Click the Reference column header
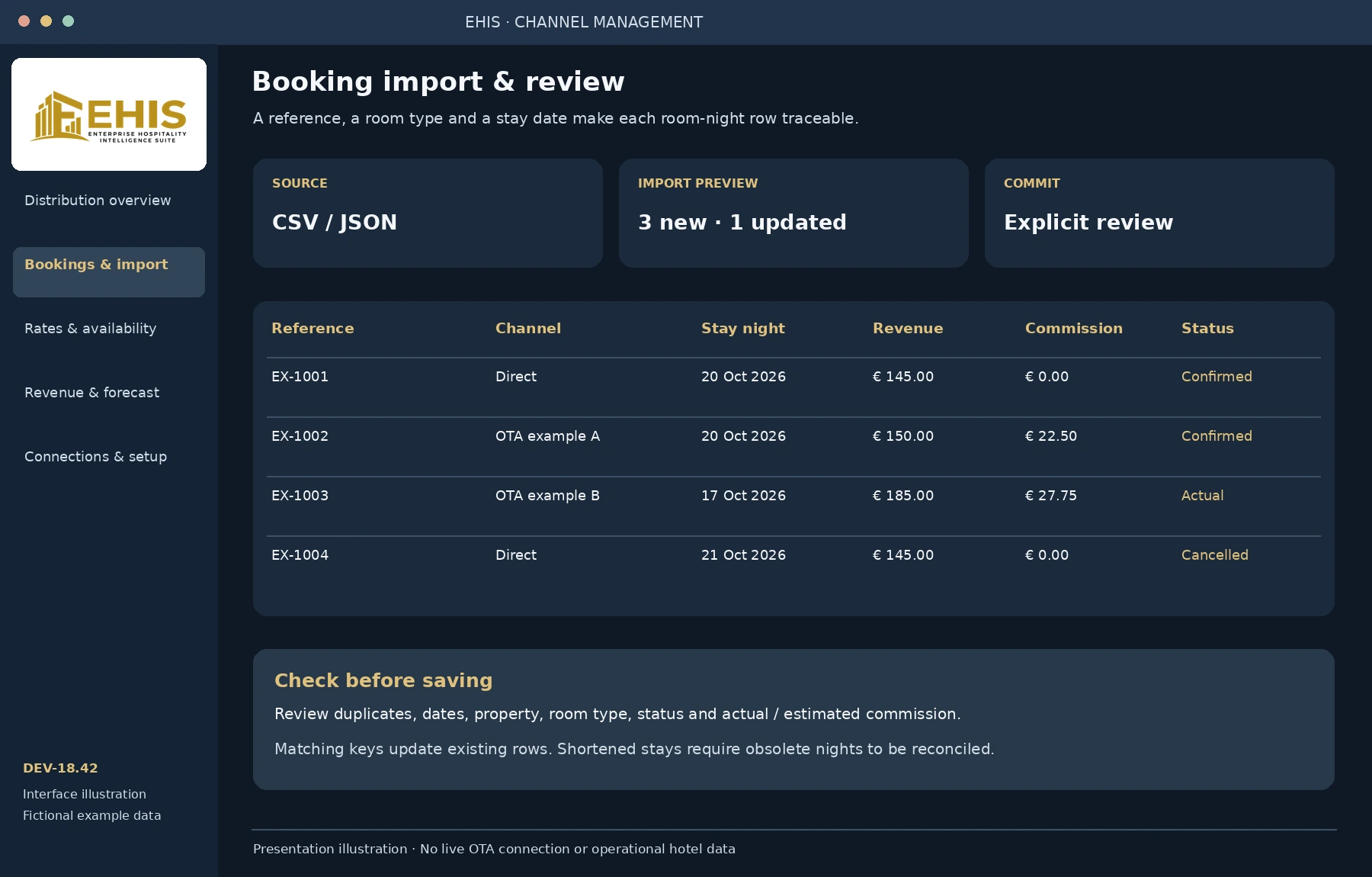 (313, 329)
